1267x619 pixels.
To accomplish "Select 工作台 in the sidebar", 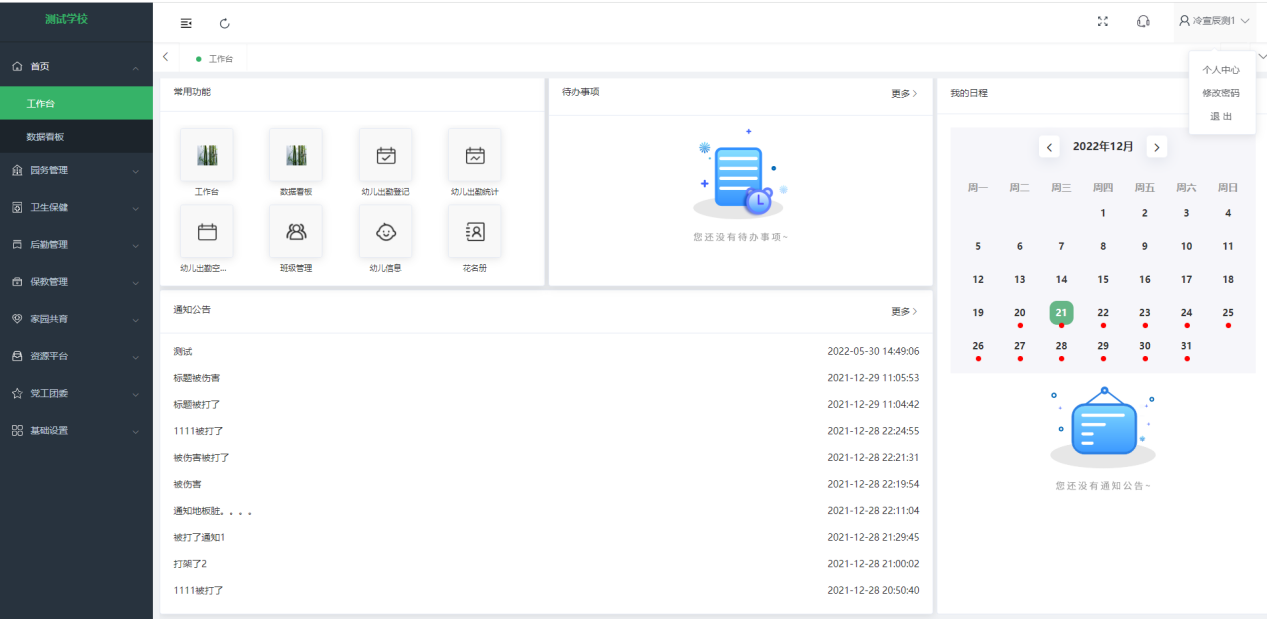I will click(76, 103).
